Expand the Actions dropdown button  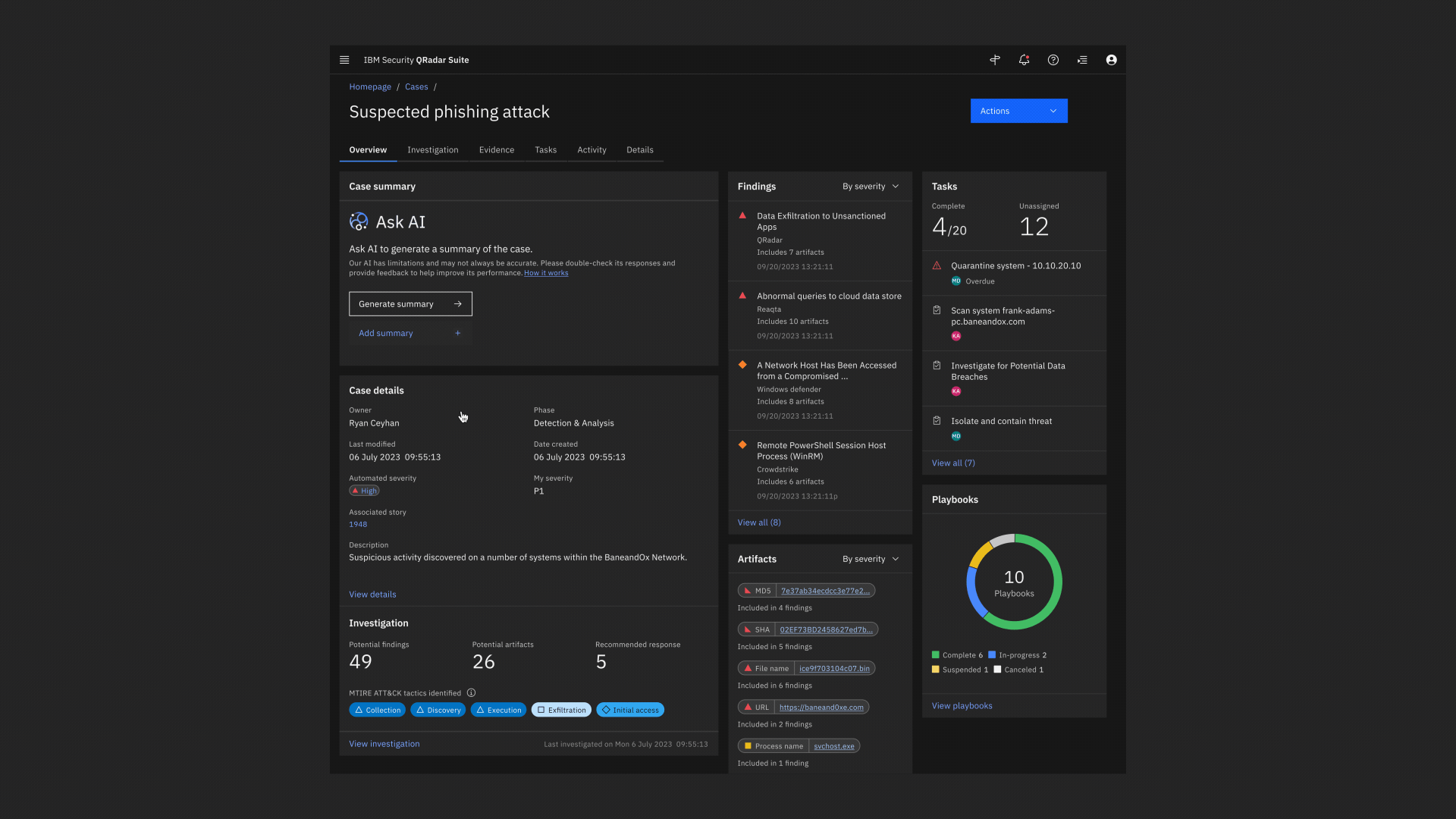click(1018, 111)
